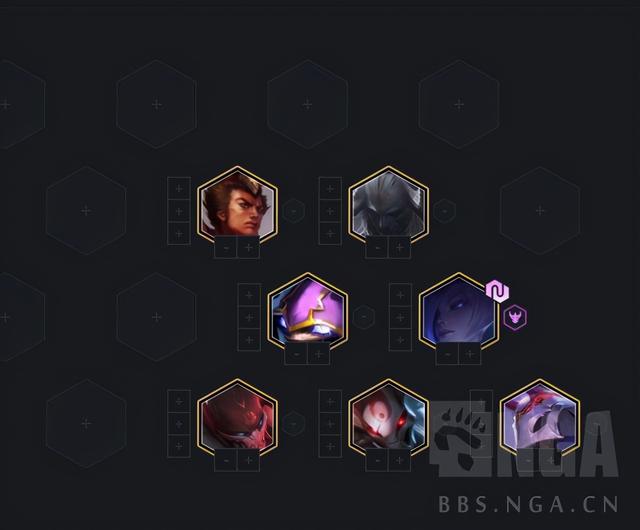Toggle small hexagon beside purple-hooded champion
This screenshot has width=640, height=530.
pyautogui.click(x=363, y=317)
